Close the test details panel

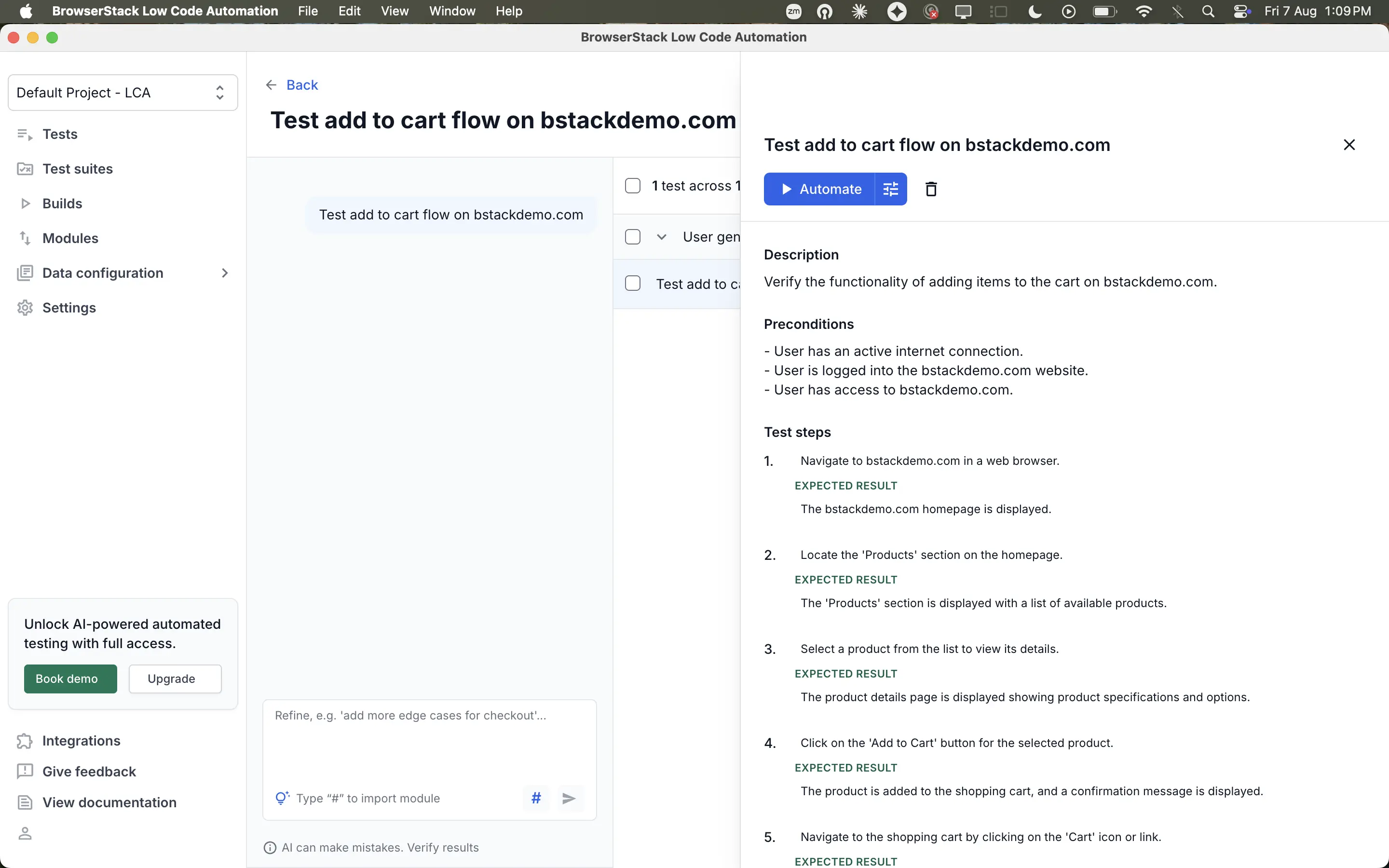[1349, 145]
